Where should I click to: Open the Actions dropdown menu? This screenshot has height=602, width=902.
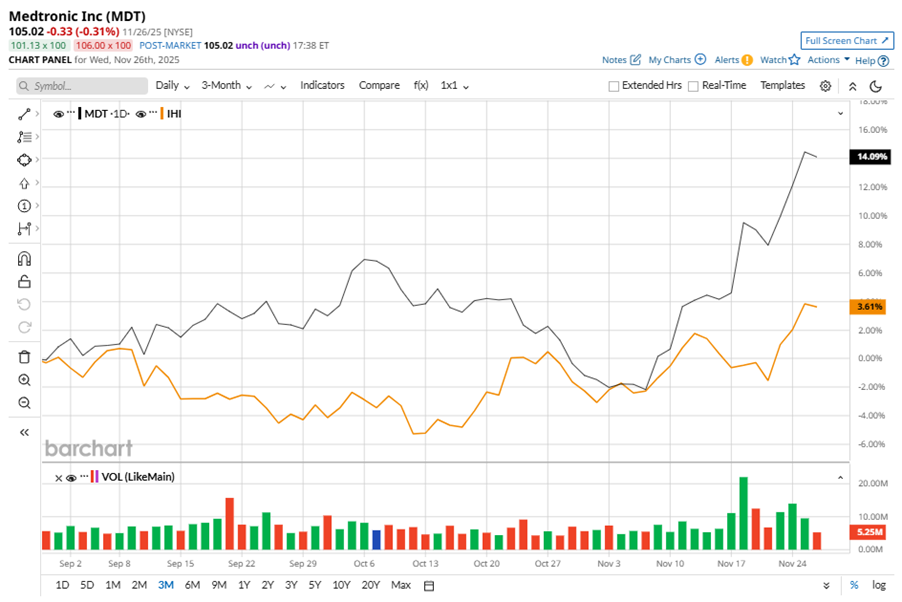(828, 59)
